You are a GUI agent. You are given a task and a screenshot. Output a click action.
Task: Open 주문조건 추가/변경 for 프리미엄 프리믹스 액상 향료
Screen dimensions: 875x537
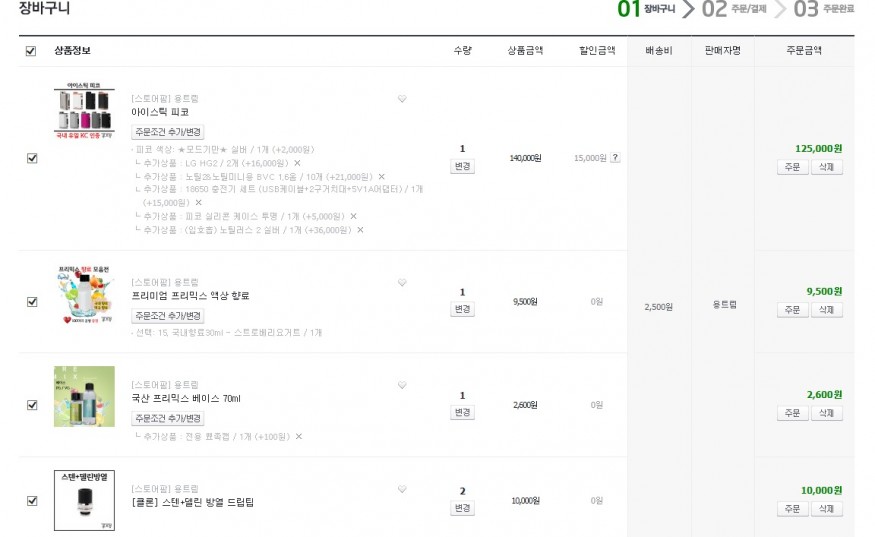168,315
